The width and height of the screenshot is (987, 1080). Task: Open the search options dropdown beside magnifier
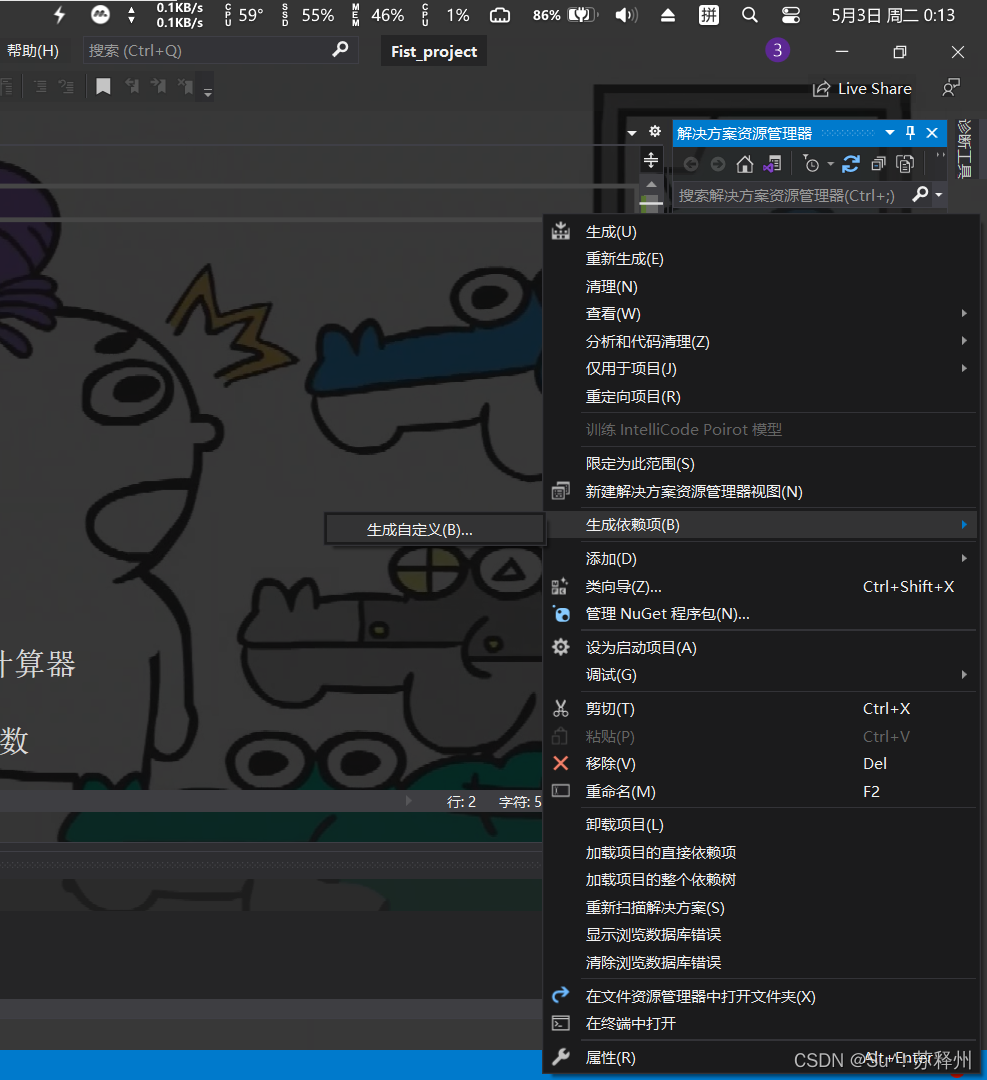pyautogui.click(x=939, y=195)
